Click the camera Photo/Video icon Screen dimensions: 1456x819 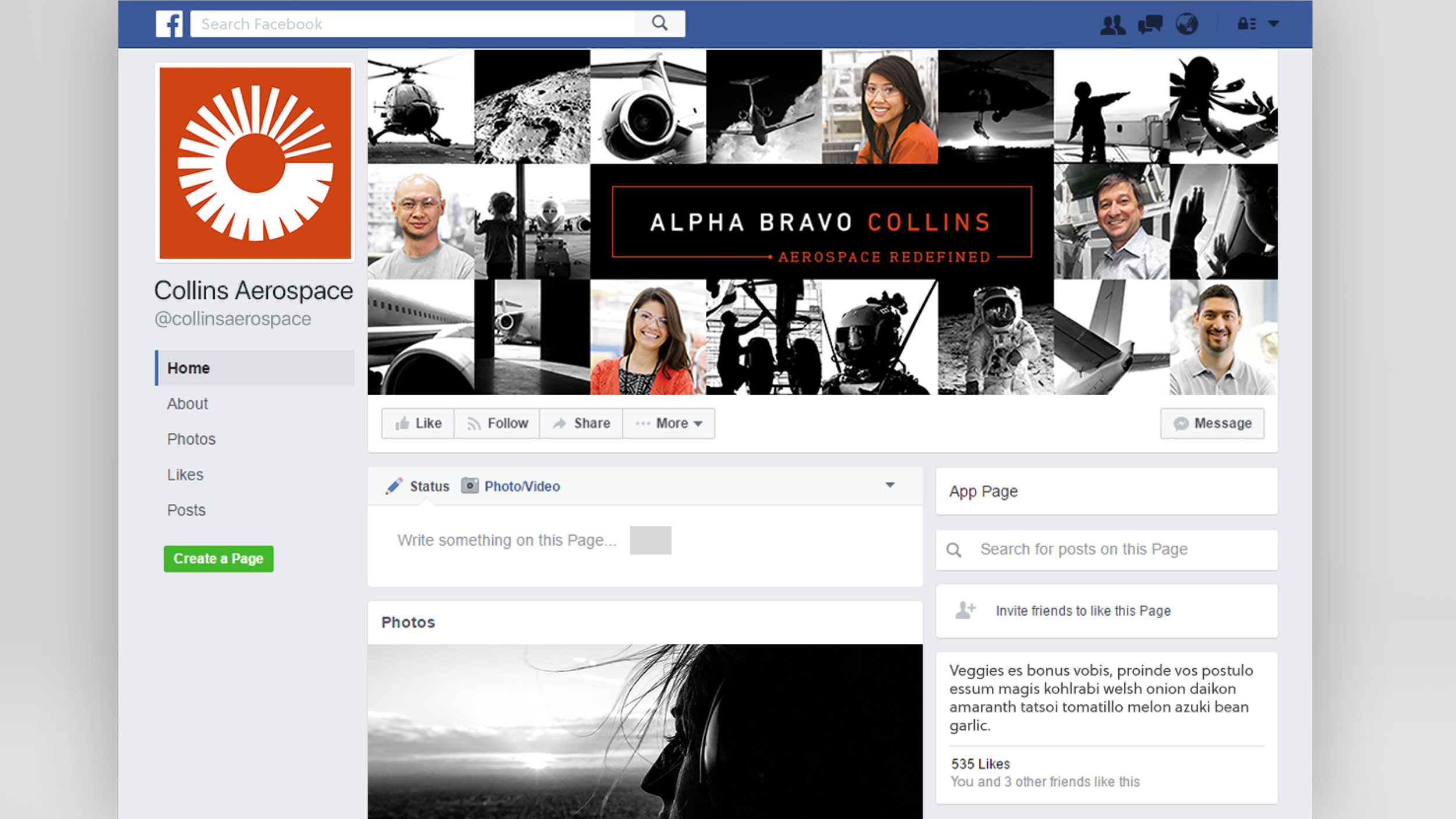[x=470, y=485]
